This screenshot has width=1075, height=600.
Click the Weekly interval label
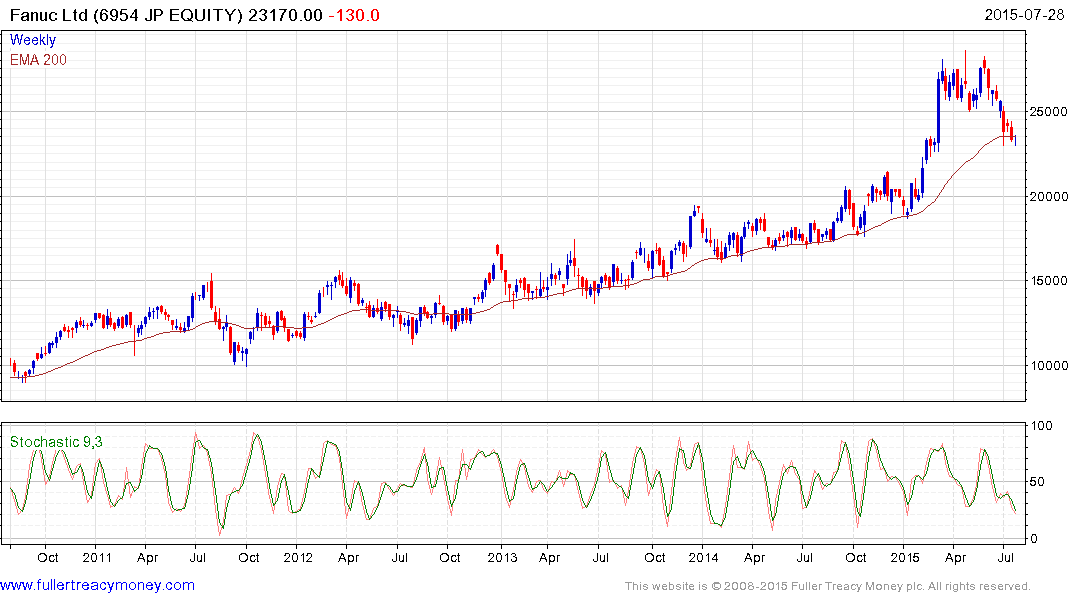(33, 40)
